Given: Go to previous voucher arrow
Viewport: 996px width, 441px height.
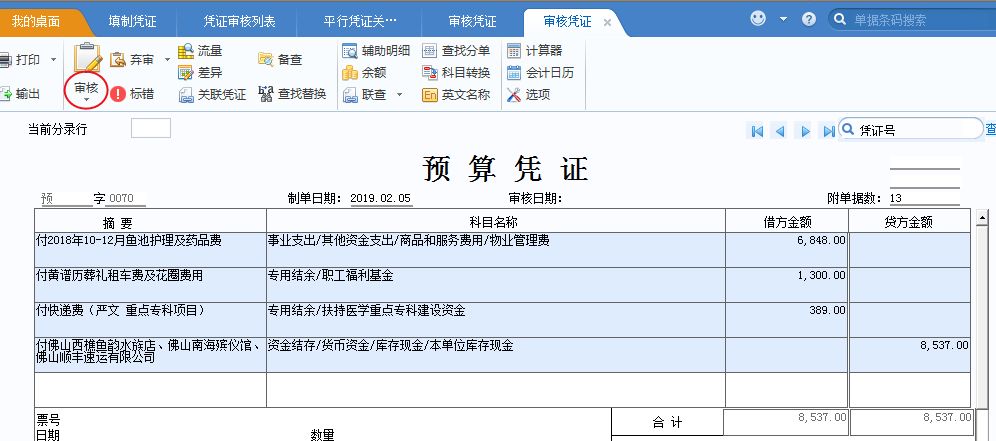Looking at the screenshot, I should 781,132.
